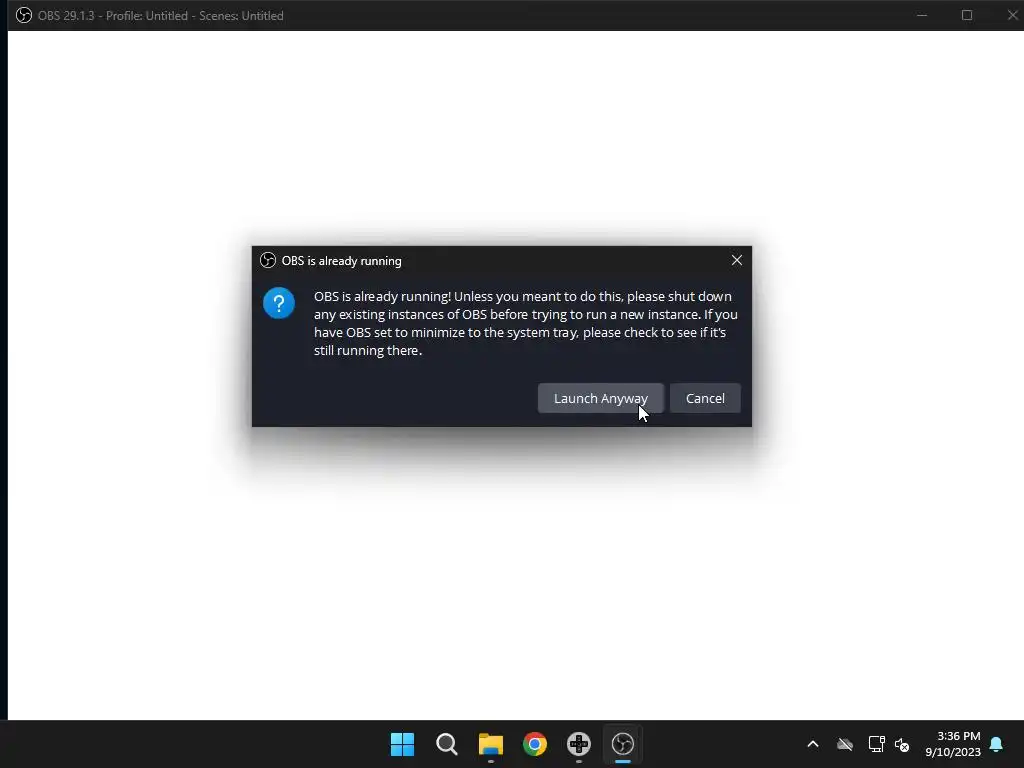Close the OBS 29.1.3 main window
Image resolution: width=1024 pixels, height=768 pixels.
(1011, 15)
